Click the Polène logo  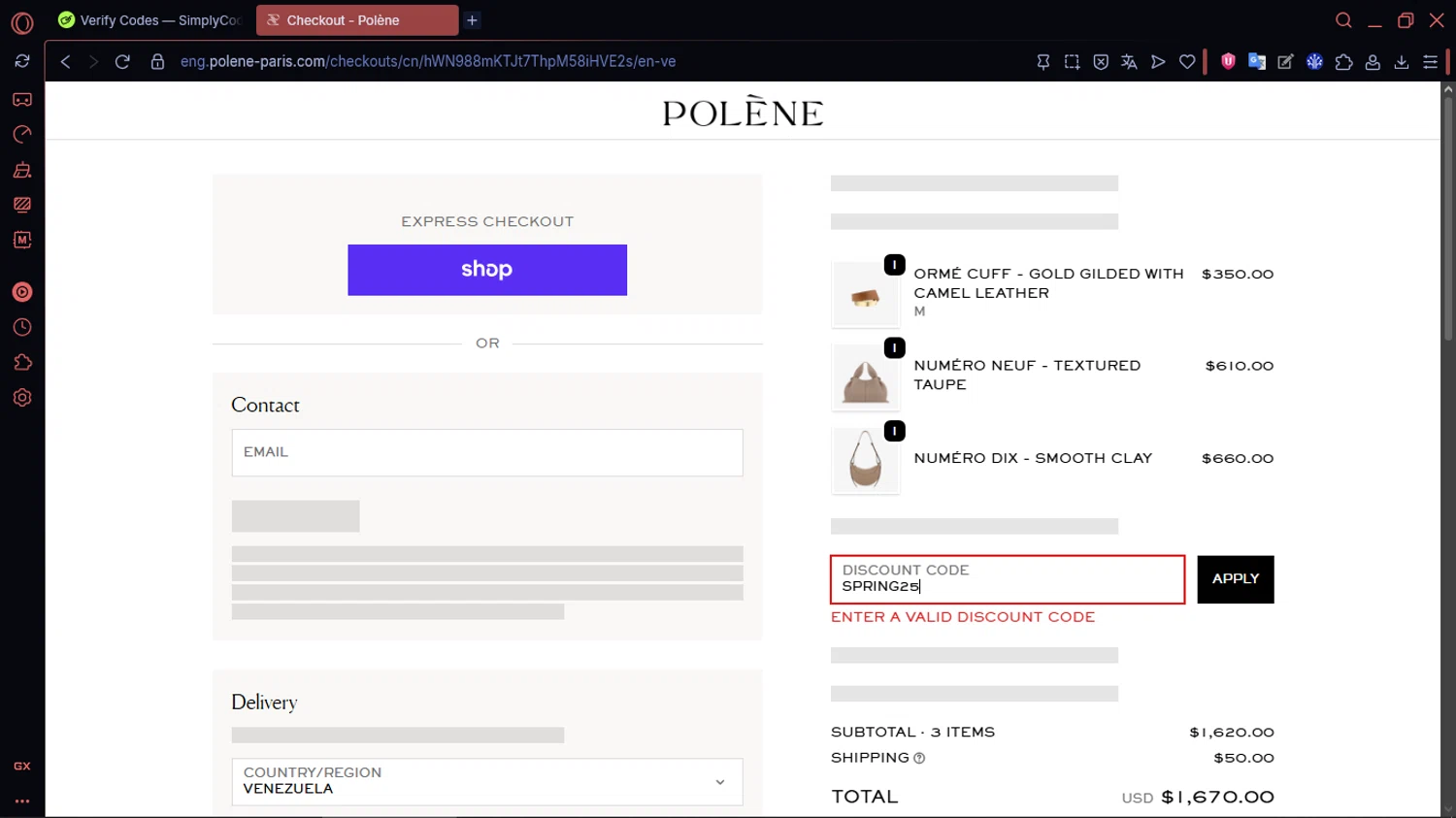point(743,111)
